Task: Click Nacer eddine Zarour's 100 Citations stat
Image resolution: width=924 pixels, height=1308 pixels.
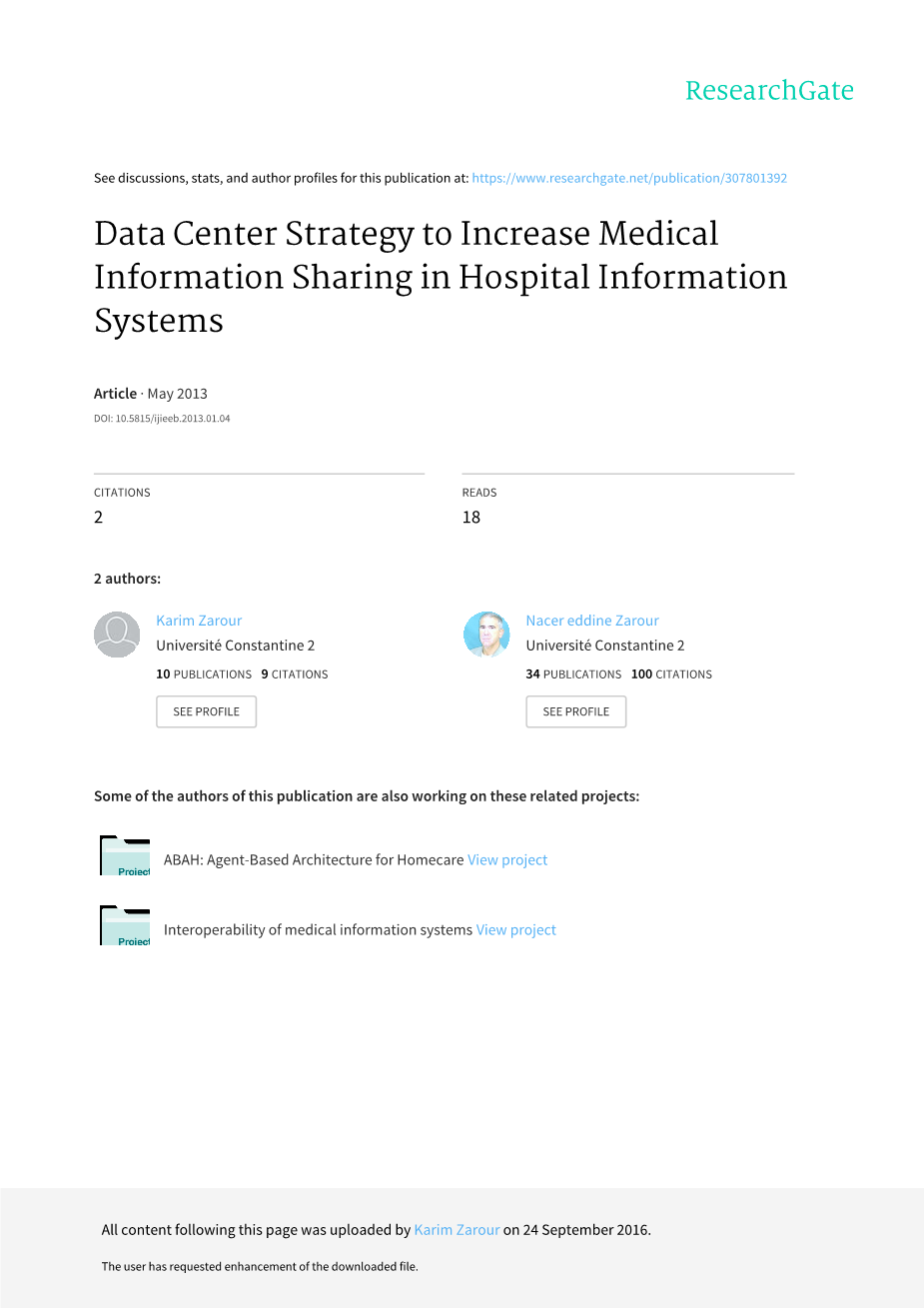Action: (671, 674)
